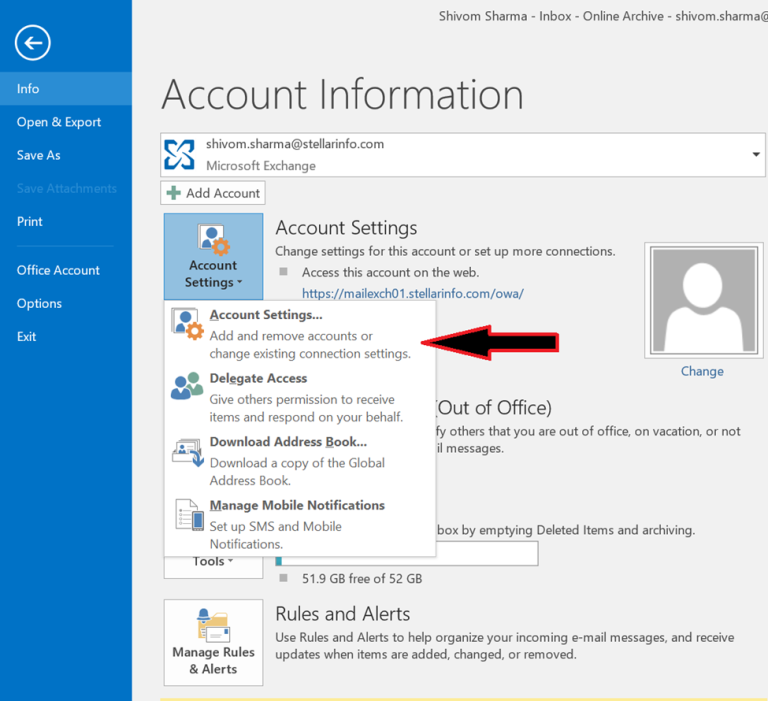
Task: Click Exit in the sidebar
Action: [x=66, y=337]
